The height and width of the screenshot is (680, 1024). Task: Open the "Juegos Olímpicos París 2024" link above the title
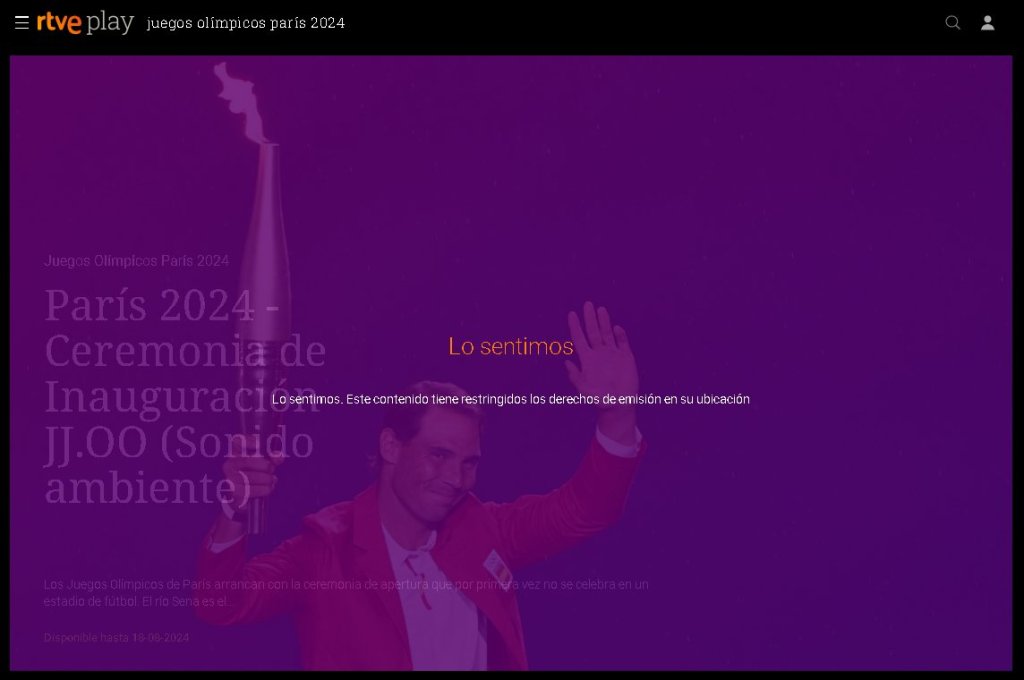(x=136, y=261)
